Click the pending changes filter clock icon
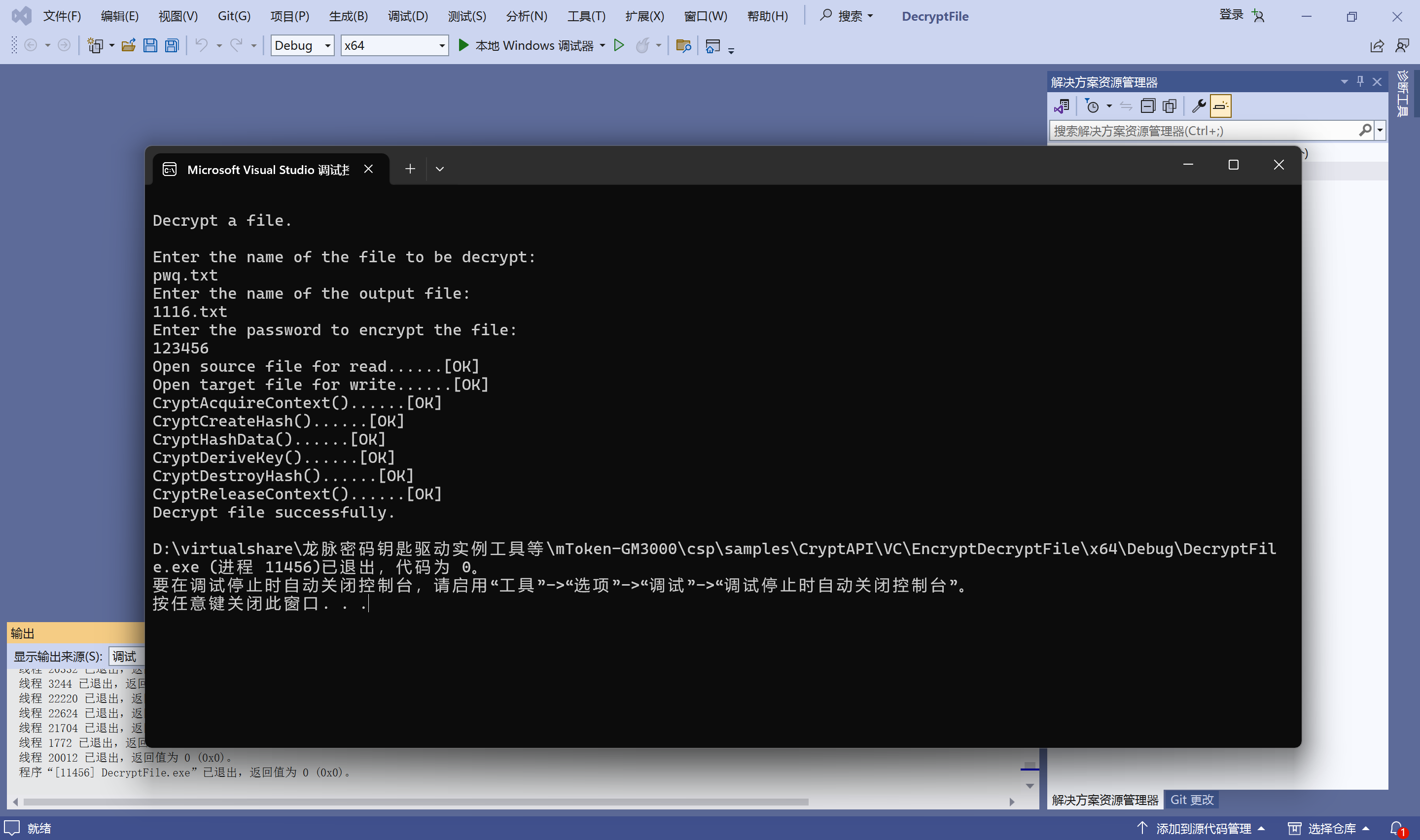1420x840 pixels. point(1092,106)
